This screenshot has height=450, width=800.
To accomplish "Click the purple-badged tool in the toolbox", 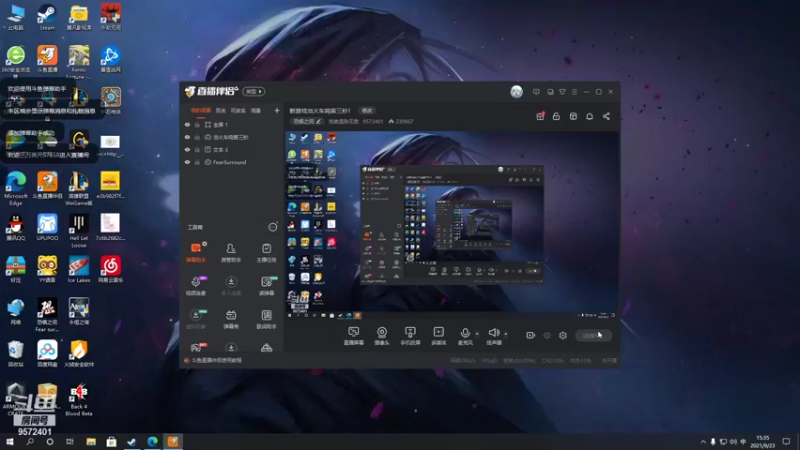I will pos(196,285).
